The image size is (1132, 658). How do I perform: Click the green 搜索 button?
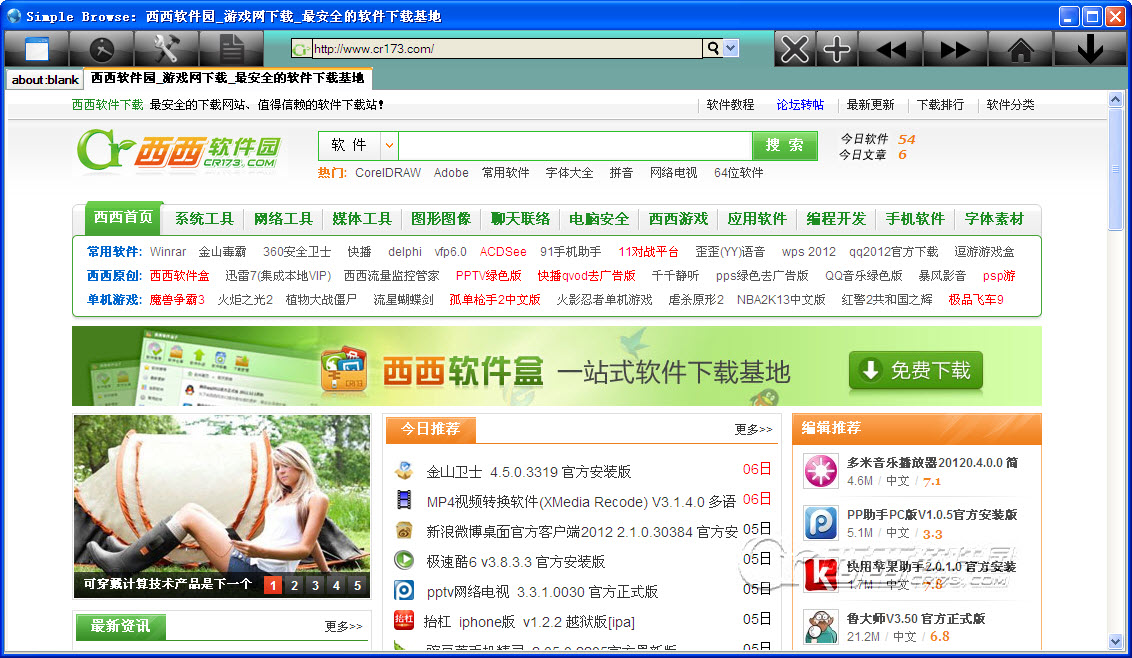coord(785,145)
